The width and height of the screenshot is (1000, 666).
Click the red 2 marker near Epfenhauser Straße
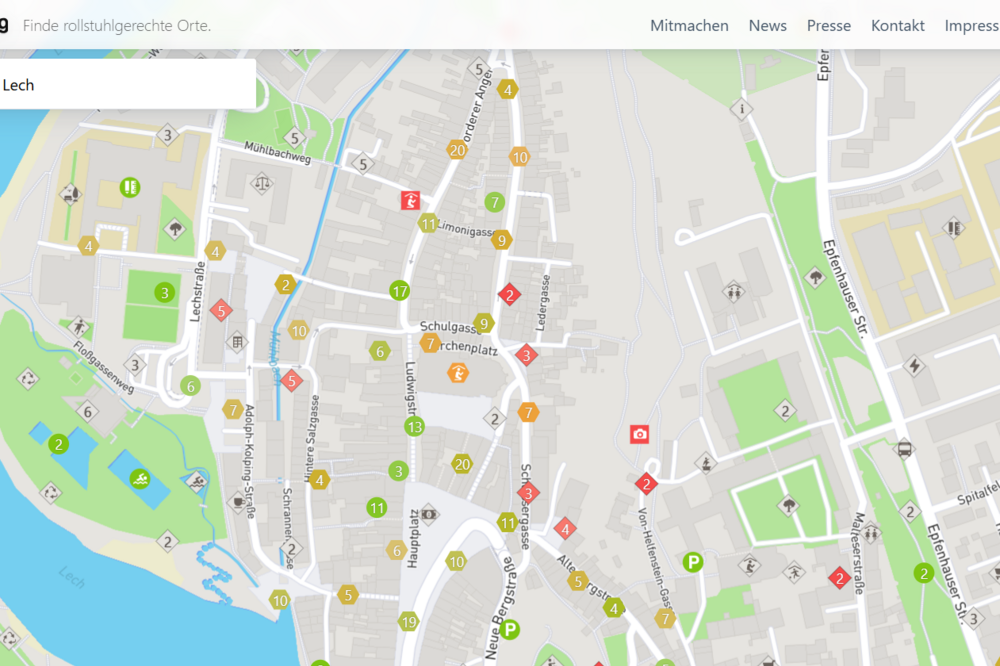point(838,577)
